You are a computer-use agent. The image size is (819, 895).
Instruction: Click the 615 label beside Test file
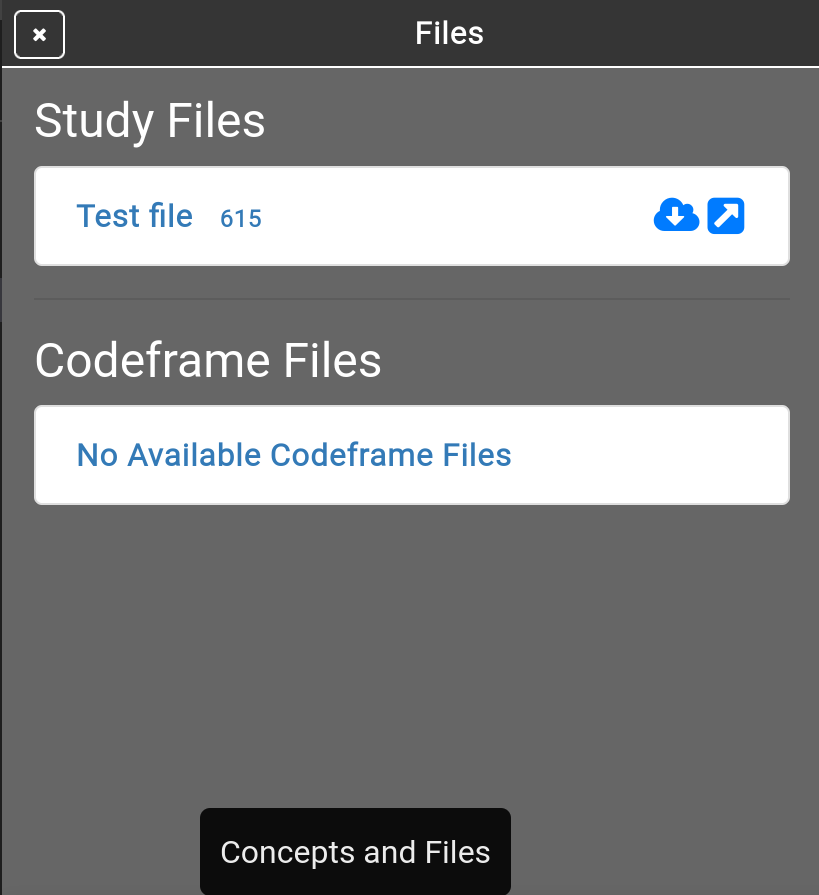(241, 218)
